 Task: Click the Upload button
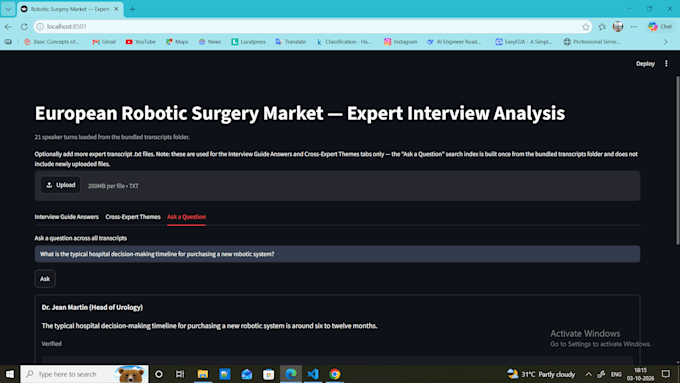tap(60, 185)
